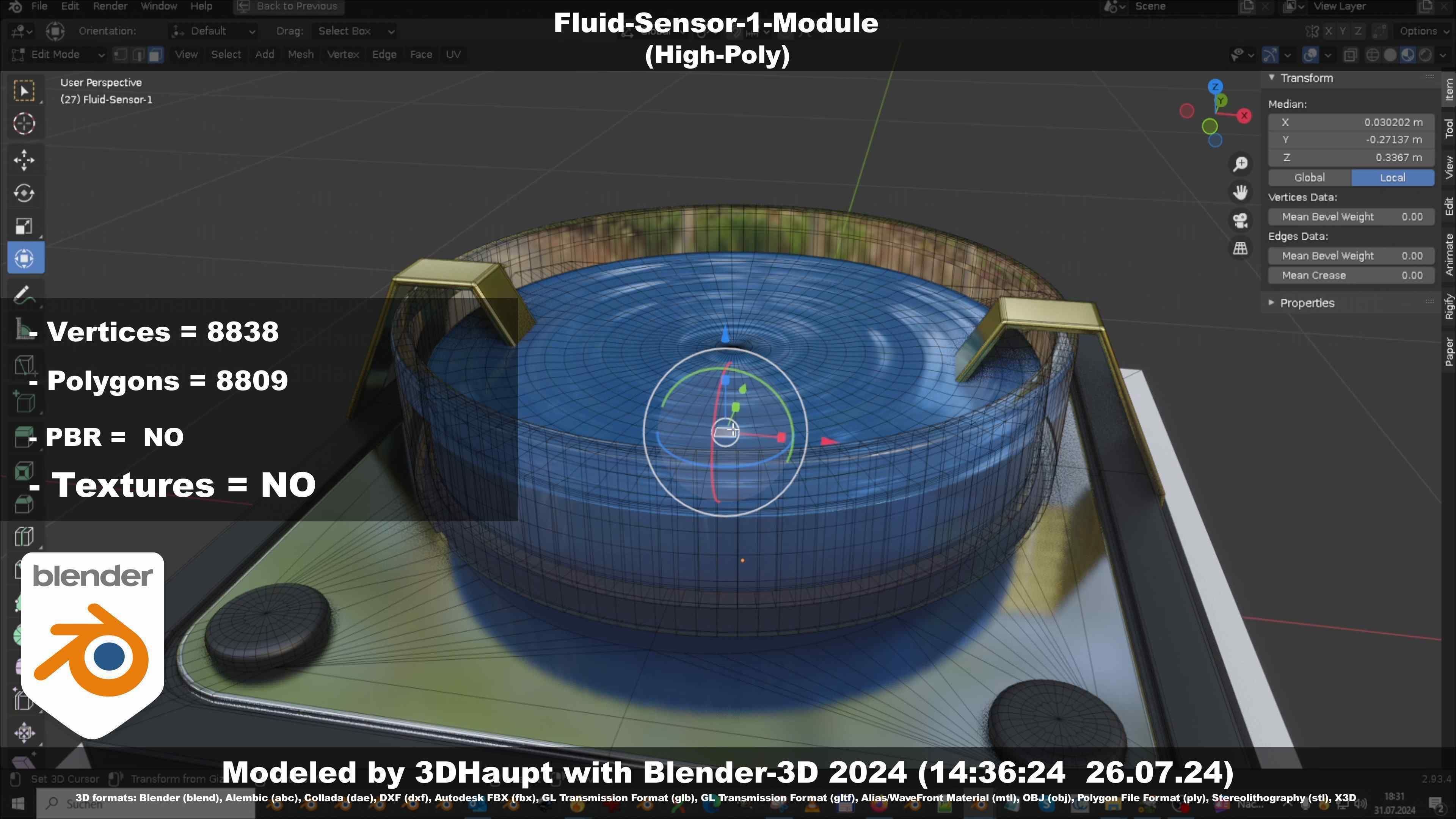Screen dimensions: 1456x819
Task: Toggle viewport overlays
Action: point(1311,55)
